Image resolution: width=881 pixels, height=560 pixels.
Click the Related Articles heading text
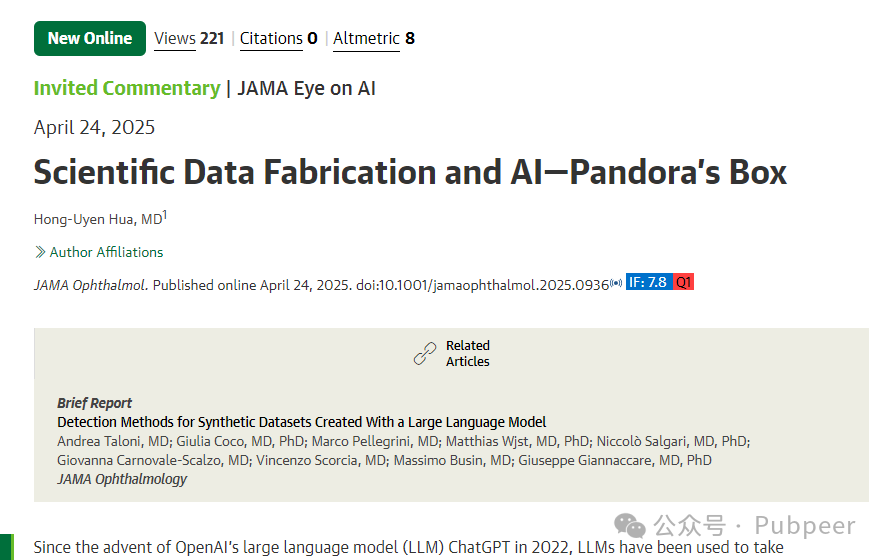coord(468,353)
